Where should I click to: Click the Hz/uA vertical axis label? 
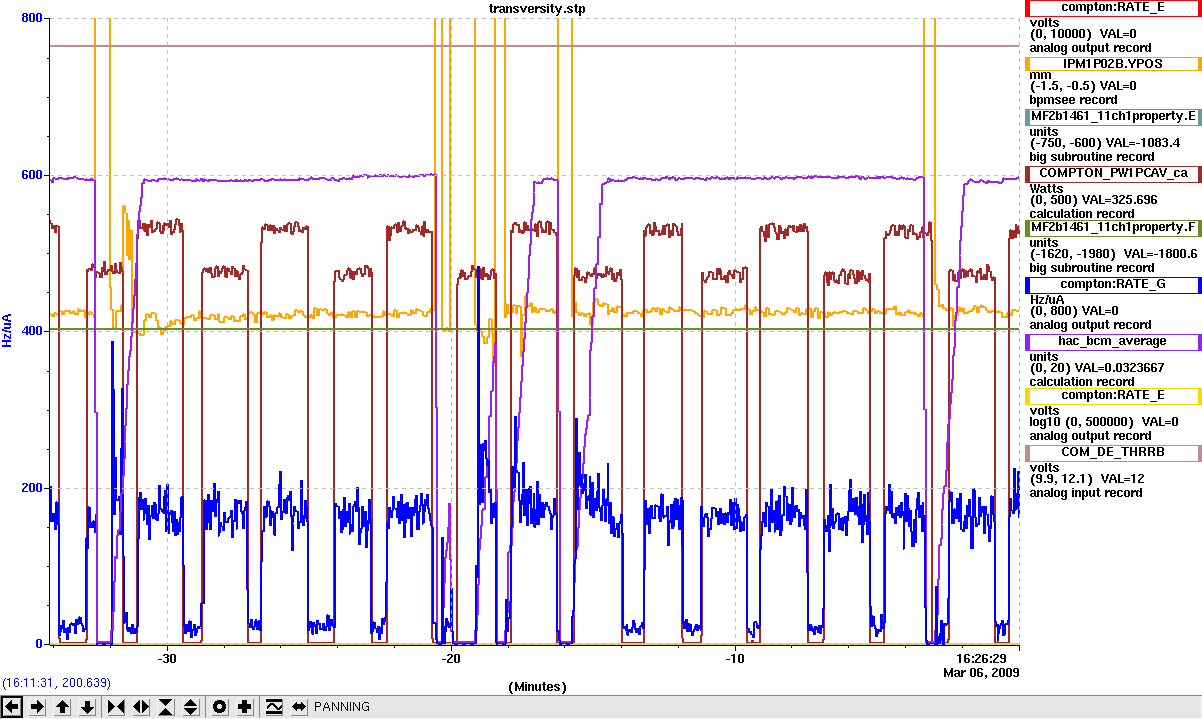[8, 330]
